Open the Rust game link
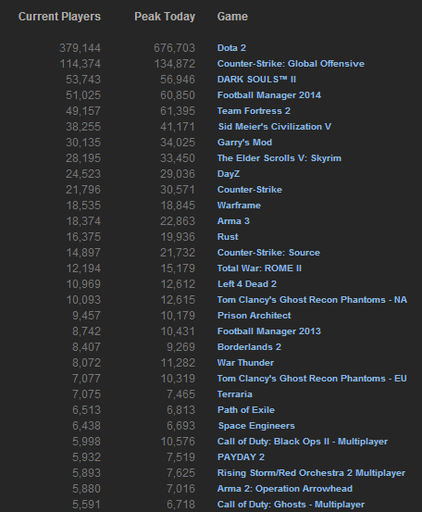The height and width of the screenshot is (512, 422). pos(228,237)
